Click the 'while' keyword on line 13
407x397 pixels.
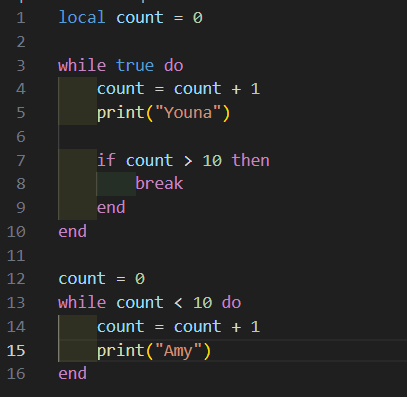coord(82,303)
